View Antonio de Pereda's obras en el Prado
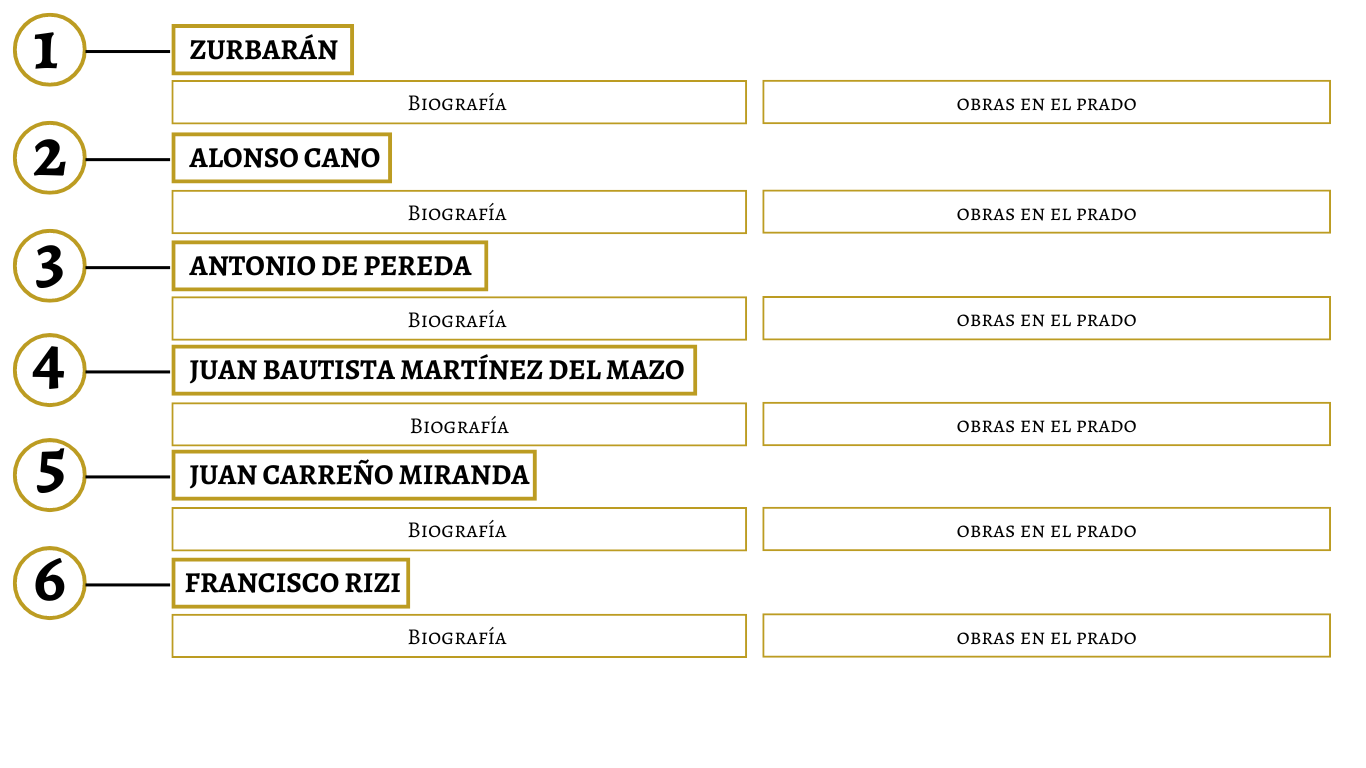Screen dimensions: 1366x768 (x=1046, y=318)
